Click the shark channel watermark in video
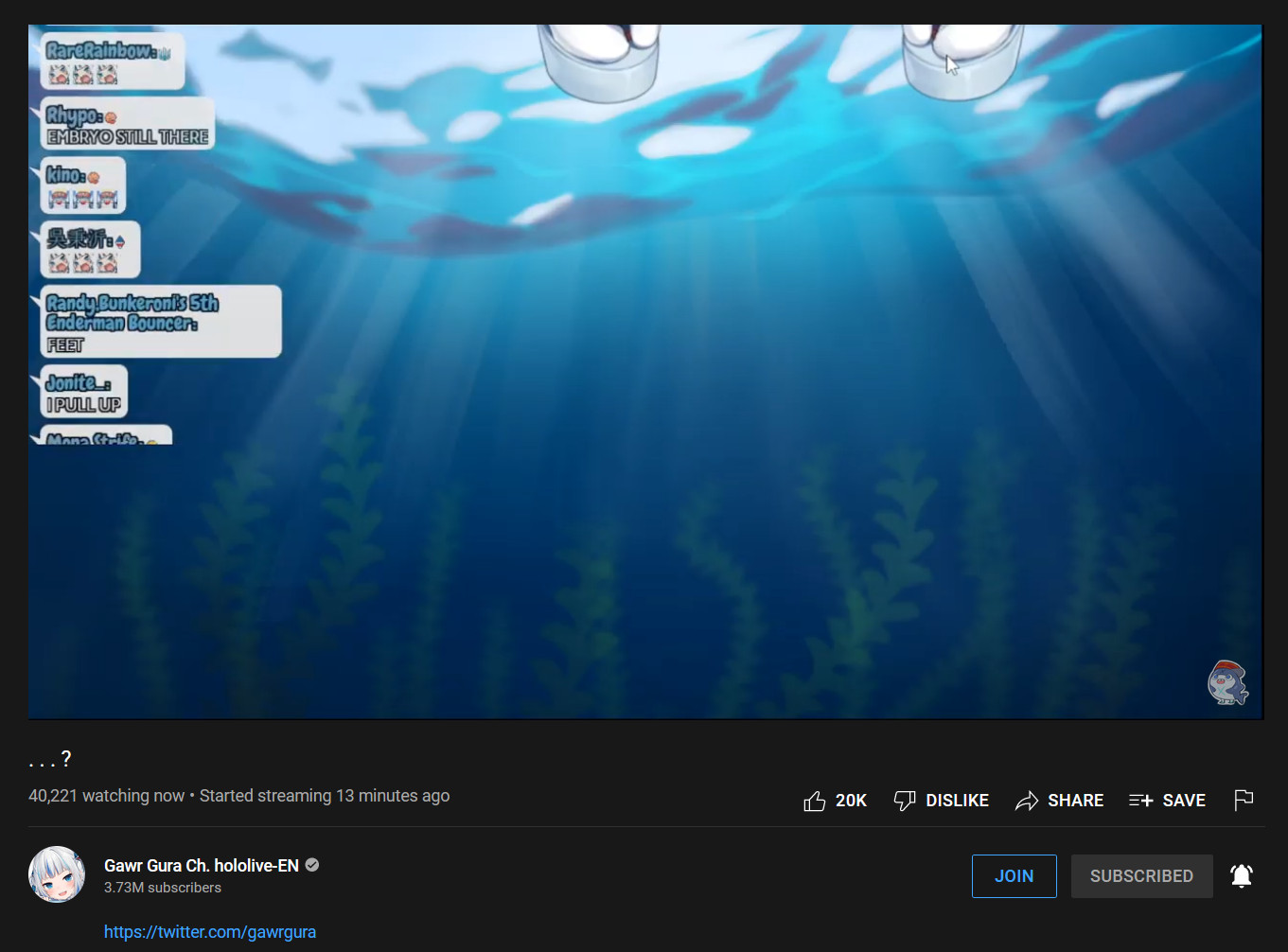Image resolution: width=1288 pixels, height=952 pixels. (1228, 682)
